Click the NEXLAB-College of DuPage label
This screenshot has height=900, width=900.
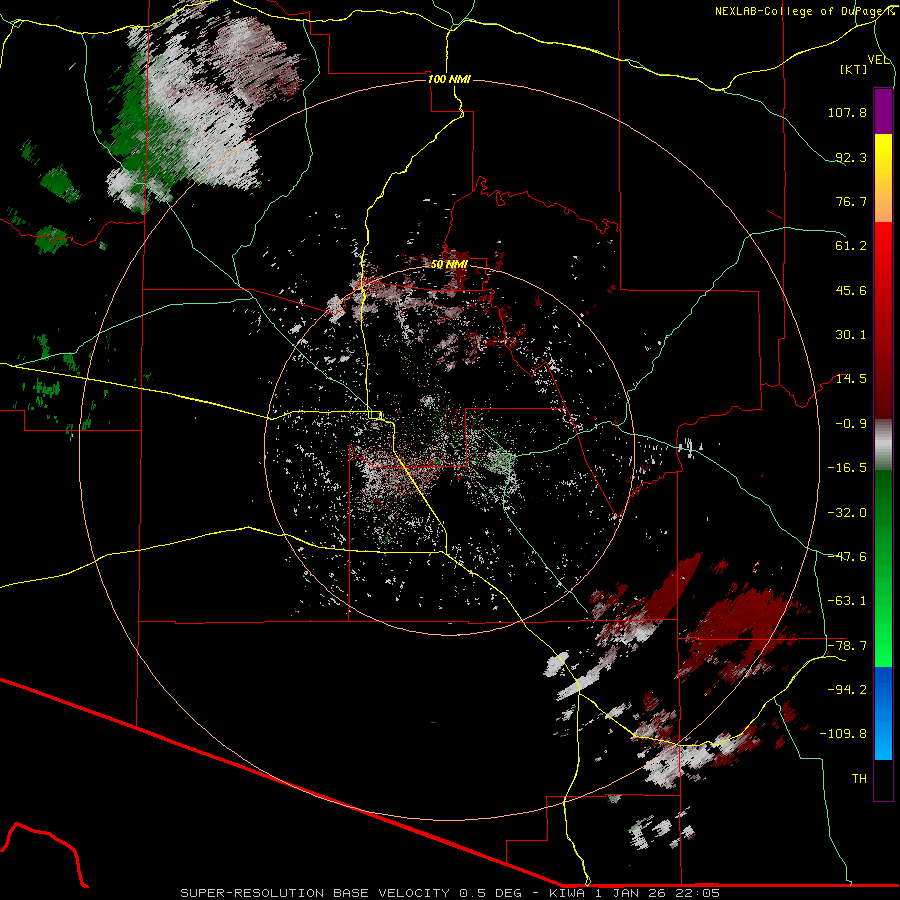tap(804, 11)
